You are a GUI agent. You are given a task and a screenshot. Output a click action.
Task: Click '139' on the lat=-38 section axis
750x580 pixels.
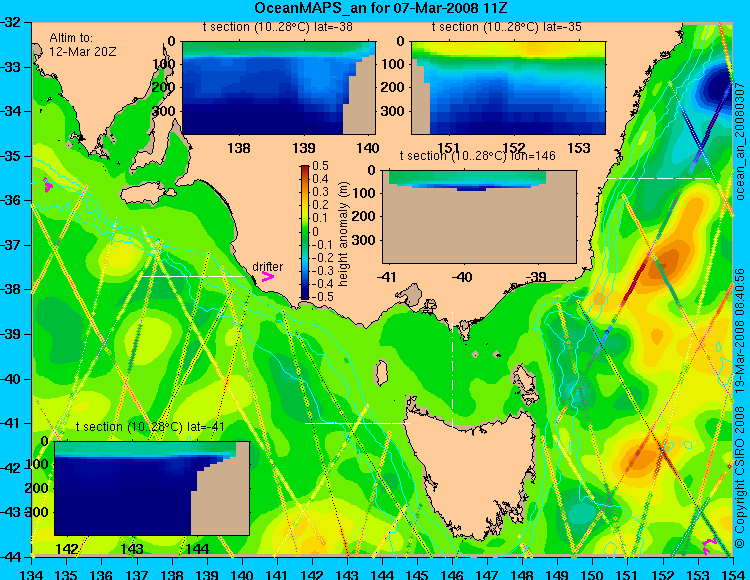coord(304,148)
